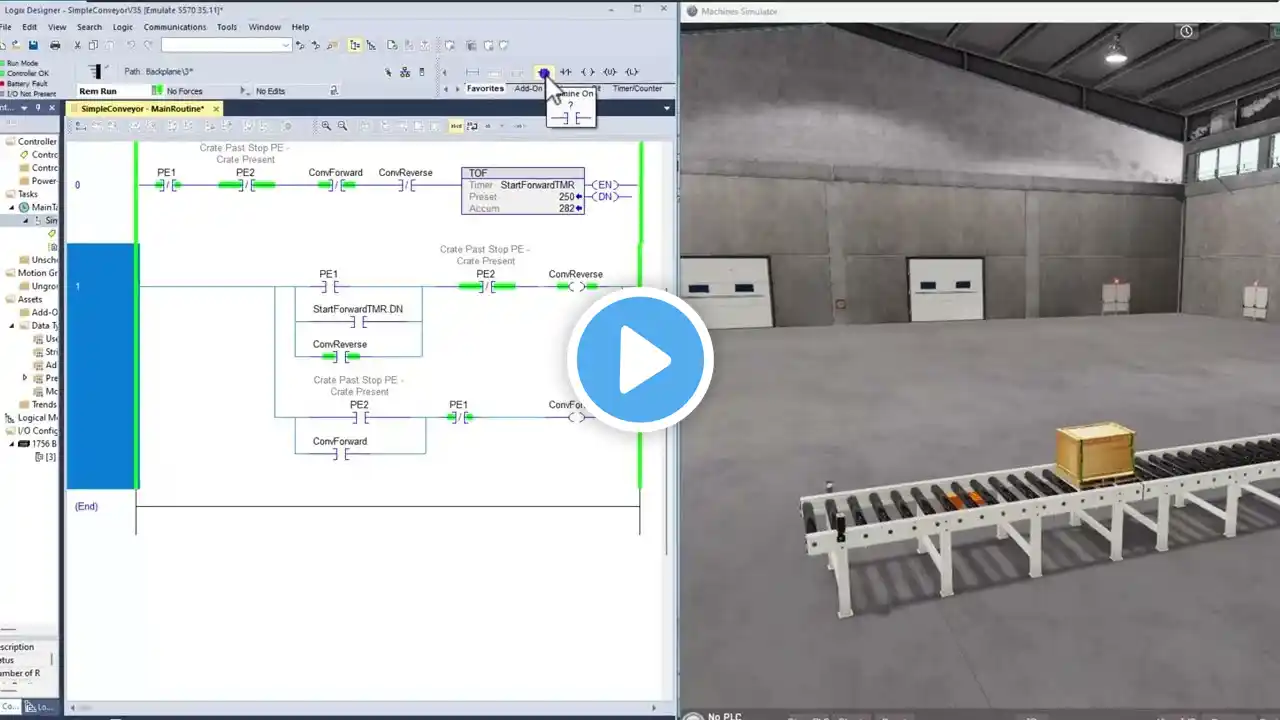Collapse the MainTask tree node

coord(13,207)
